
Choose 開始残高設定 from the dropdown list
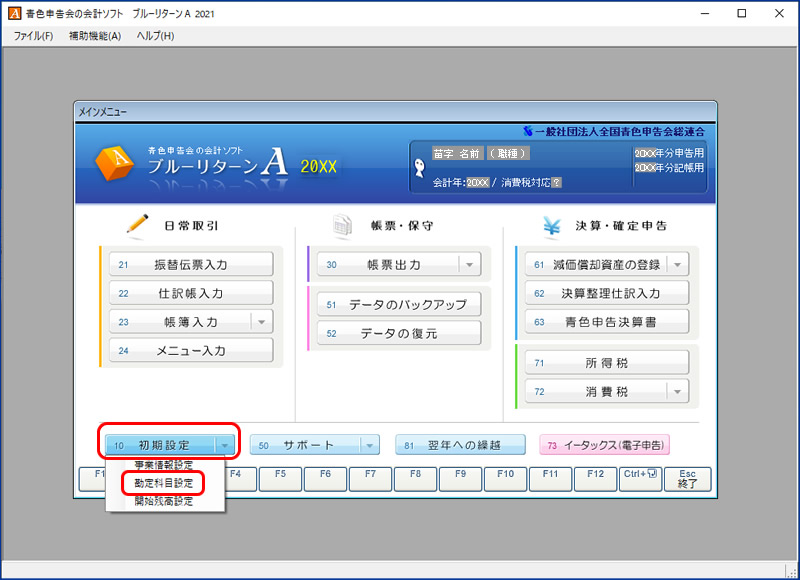point(164,501)
